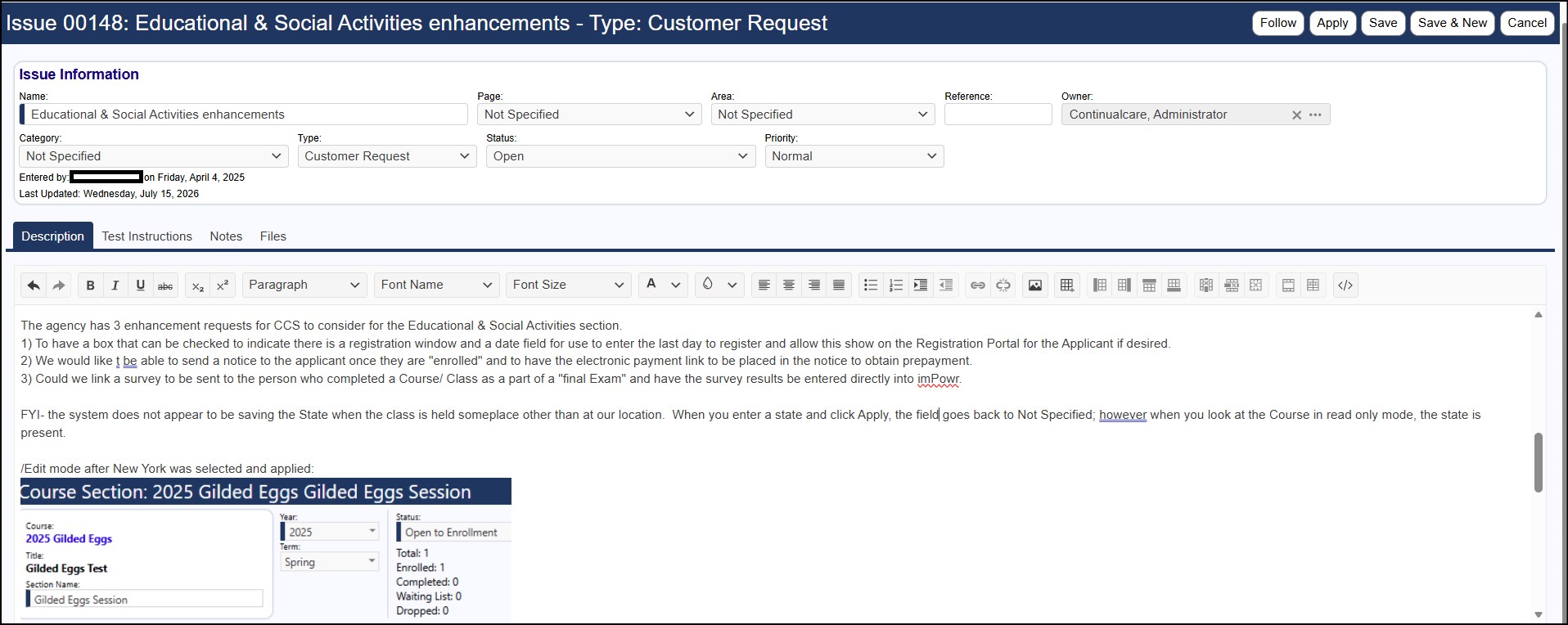This screenshot has height=625, width=1568.
Task: Click the description scrollbar down arrow
Action: (1539, 614)
